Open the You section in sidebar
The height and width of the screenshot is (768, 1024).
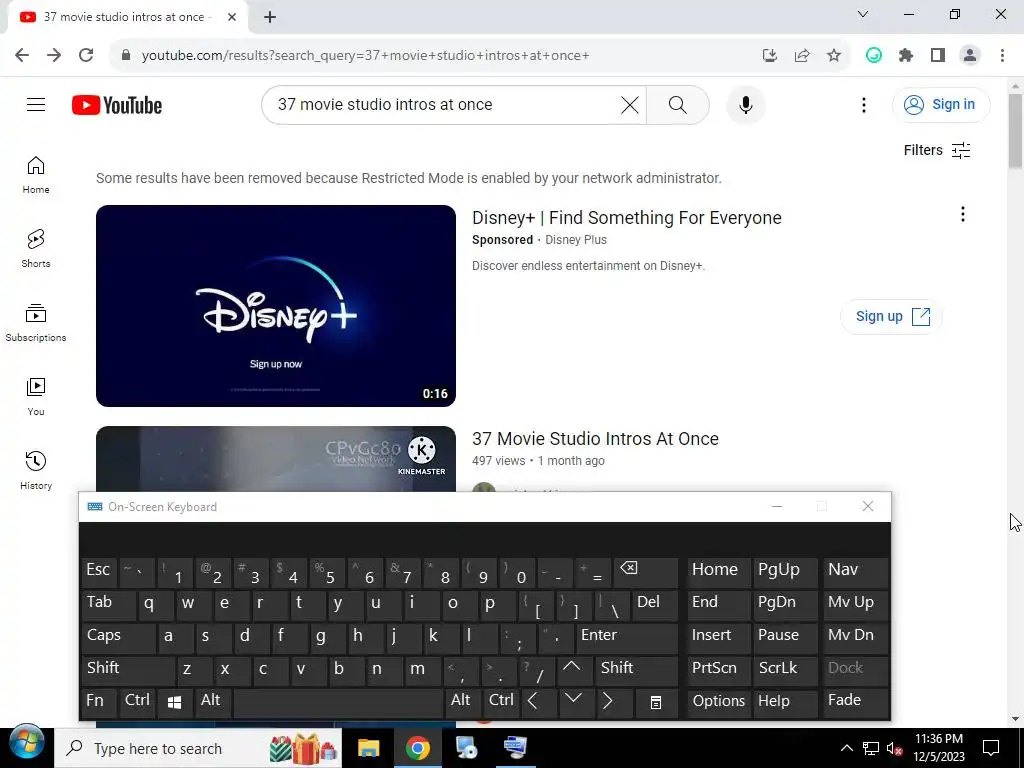click(x=36, y=396)
